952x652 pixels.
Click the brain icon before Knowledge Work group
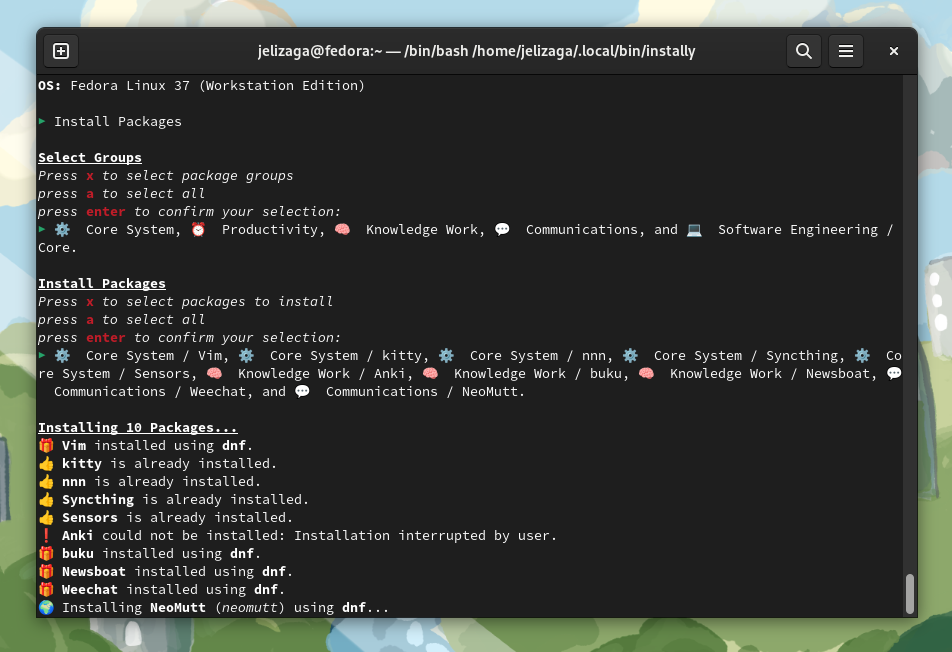click(342, 229)
